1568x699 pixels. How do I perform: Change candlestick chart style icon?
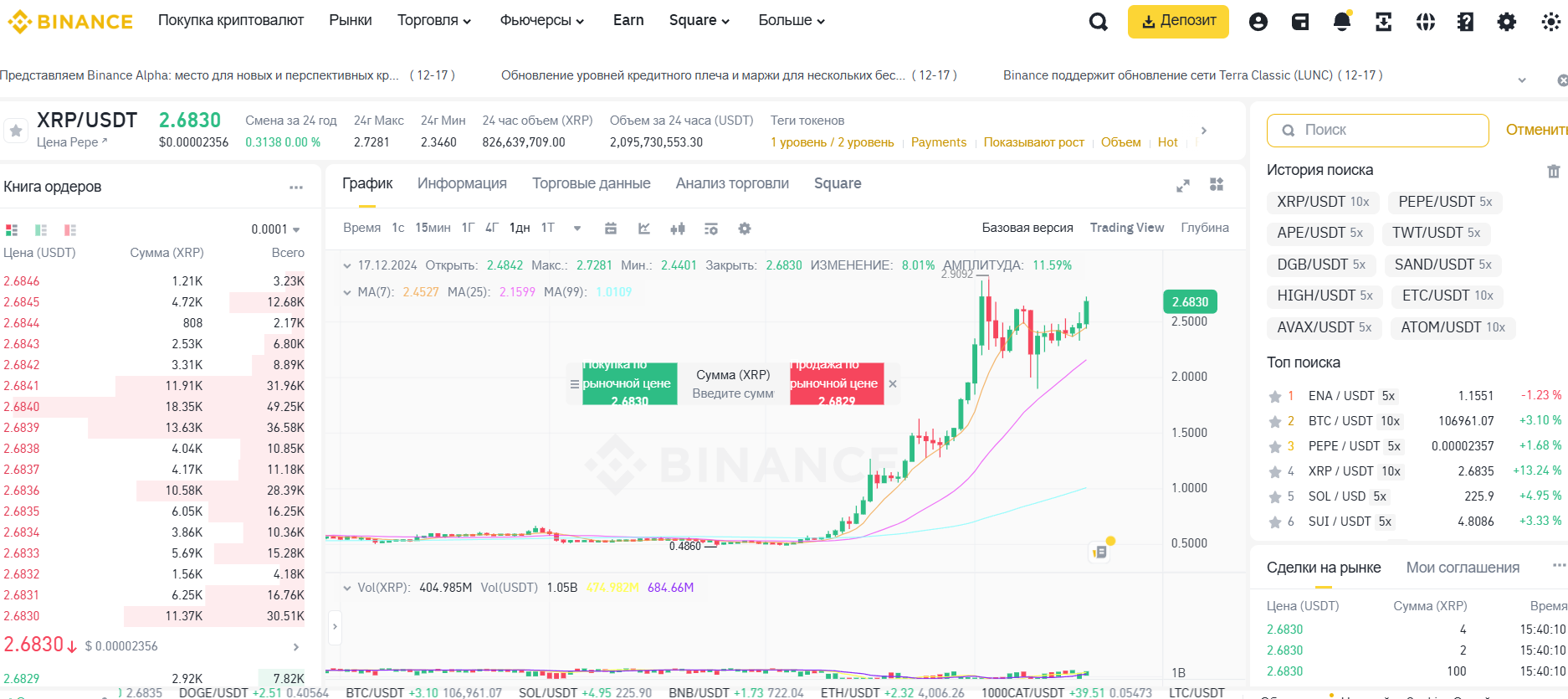[x=678, y=229]
